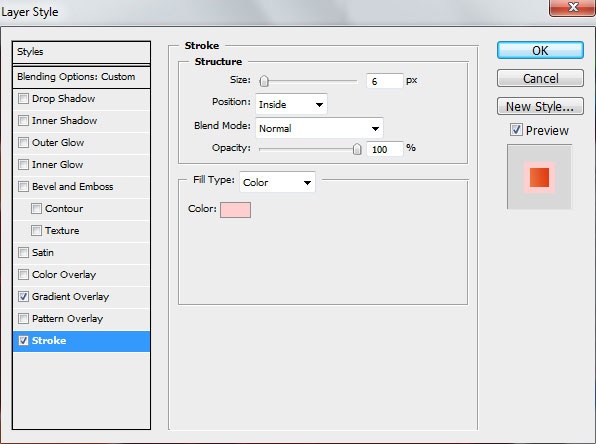Screen dimensions: 596x444
Task: Open the Blend Mode dropdown showing Normal
Action: [x=319, y=128]
